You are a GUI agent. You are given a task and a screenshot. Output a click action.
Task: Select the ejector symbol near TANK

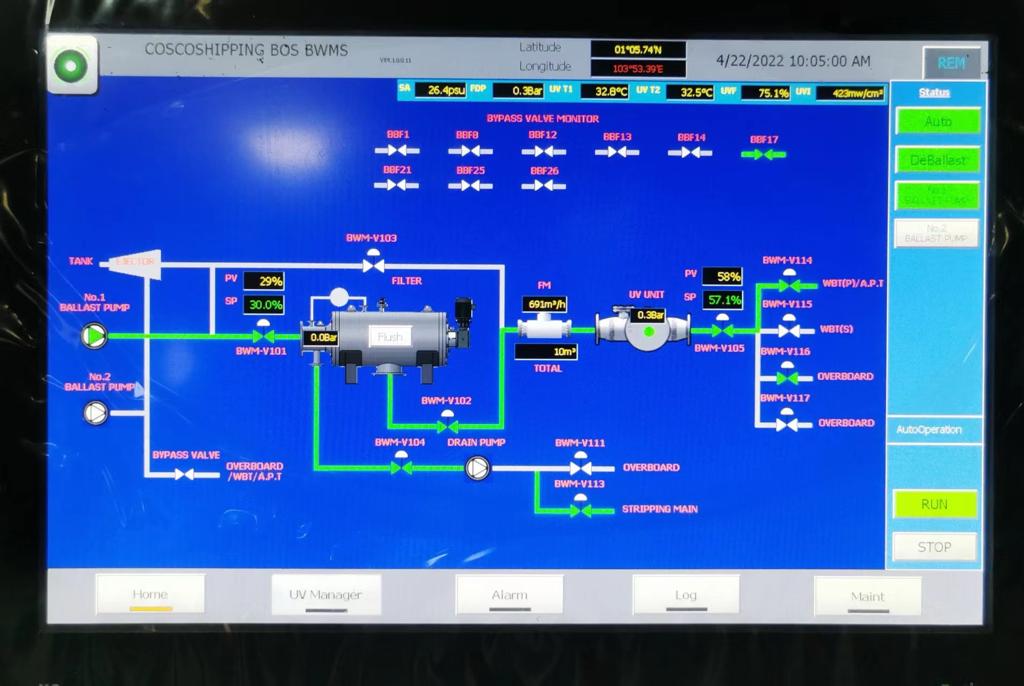point(134,263)
